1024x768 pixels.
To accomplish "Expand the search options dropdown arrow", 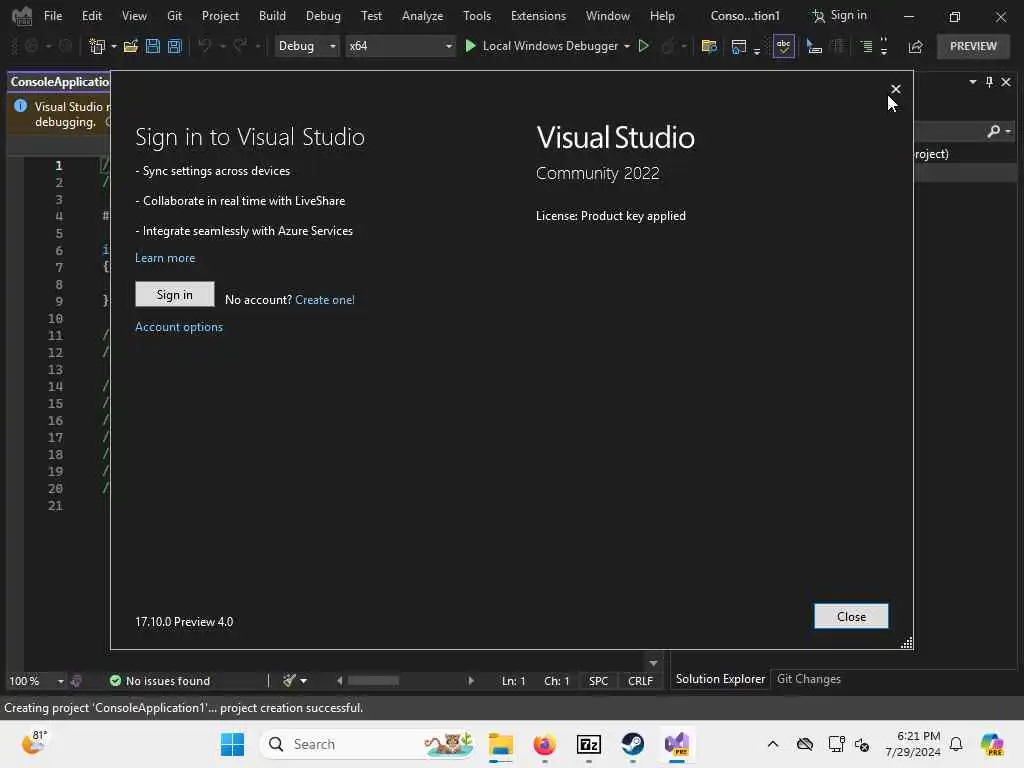I will pyautogui.click(x=1008, y=131).
